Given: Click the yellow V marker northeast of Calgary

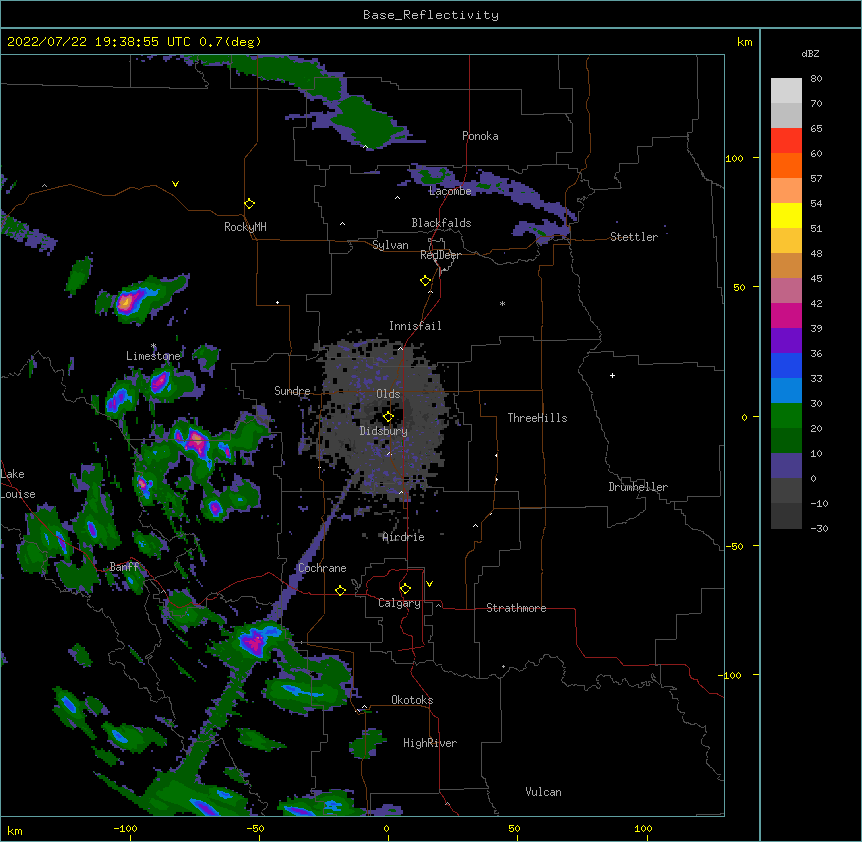Looking at the screenshot, I should tap(429, 584).
